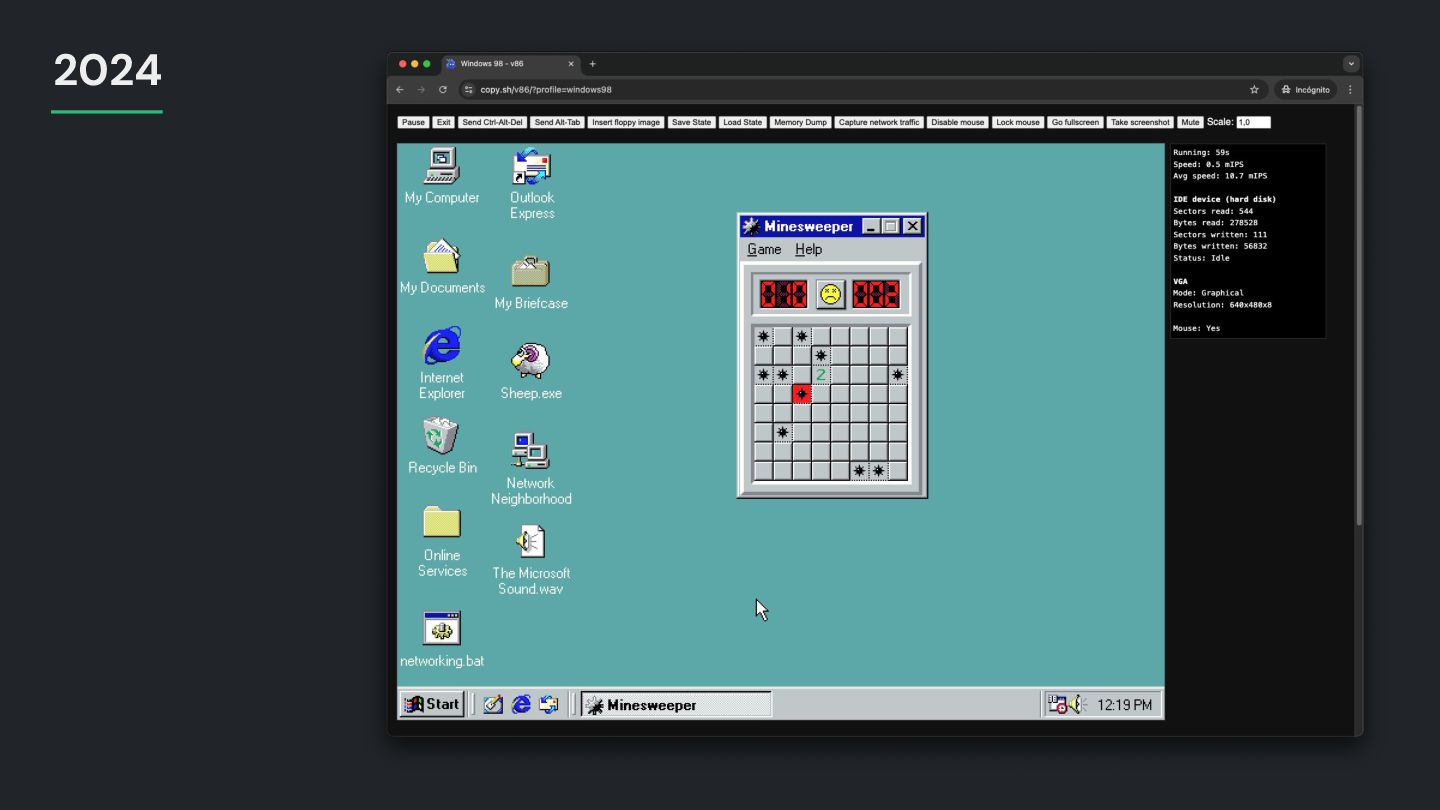Click the Scale input field

pos(1252,122)
